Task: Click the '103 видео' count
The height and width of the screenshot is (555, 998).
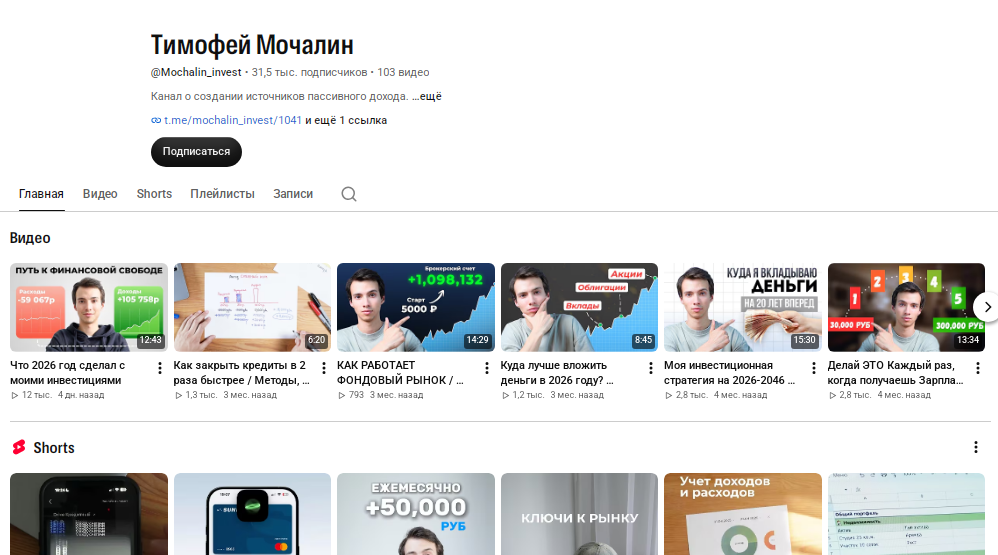Action: pyautogui.click(x=404, y=73)
